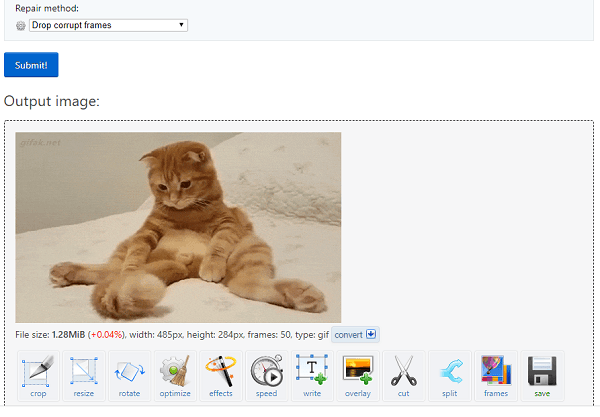Image resolution: width=600 pixels, height=417 pixels.
Task: Click the dropdown arrow beside Drop corrupt frames
Action: coord(181,25)
